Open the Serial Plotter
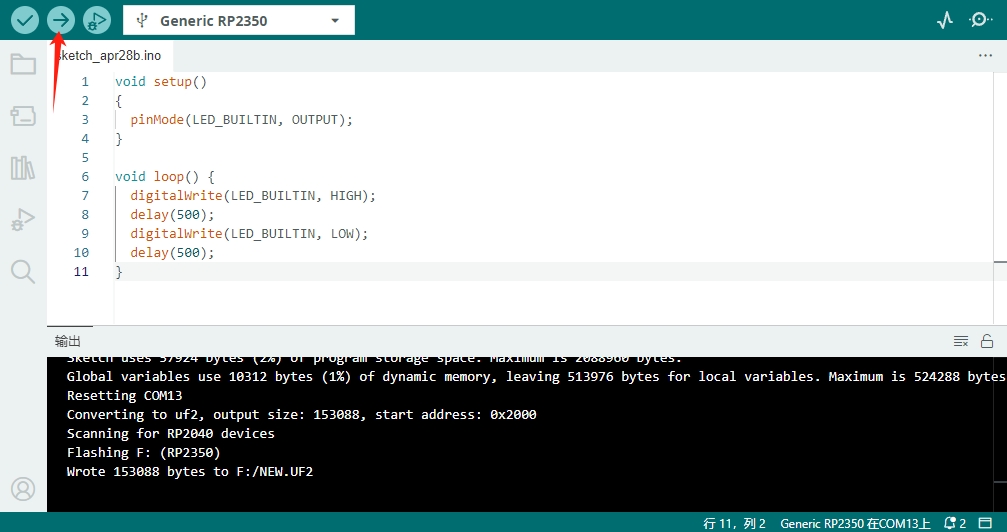Screen dimensions: 1007x532 coord(945,20)
